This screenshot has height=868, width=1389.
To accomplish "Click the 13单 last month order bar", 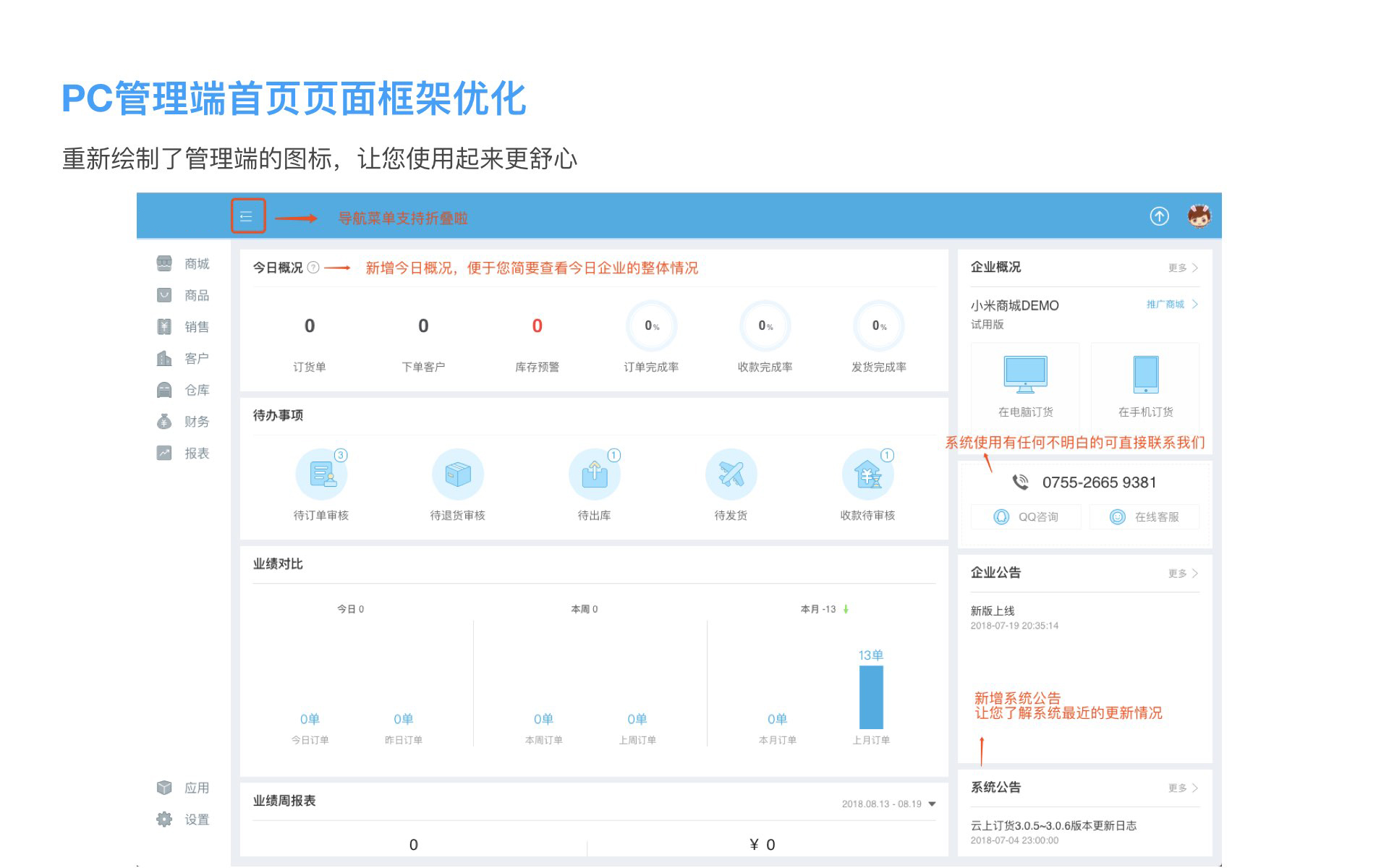I will [x=870, y=697].
